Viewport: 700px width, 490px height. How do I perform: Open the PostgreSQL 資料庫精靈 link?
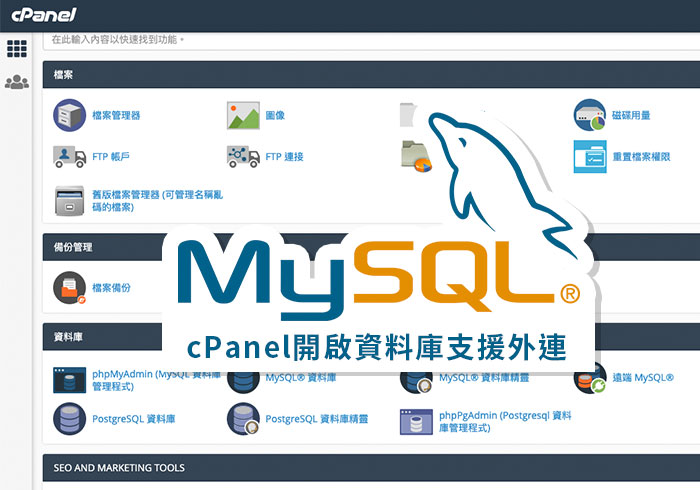(x=317, y=419)
